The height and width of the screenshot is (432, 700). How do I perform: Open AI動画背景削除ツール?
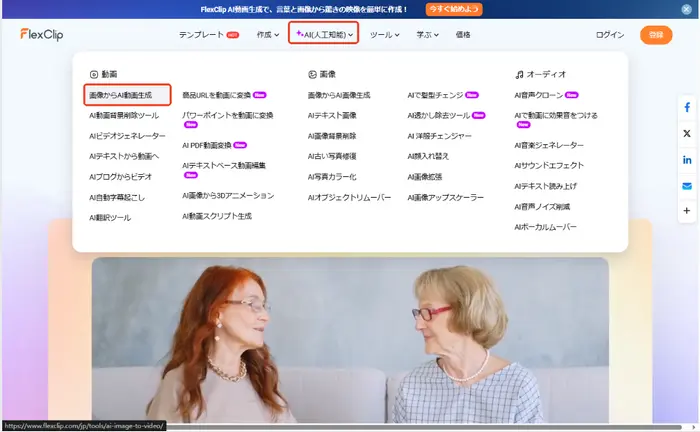pyautogui.click(x=124, y=115)
